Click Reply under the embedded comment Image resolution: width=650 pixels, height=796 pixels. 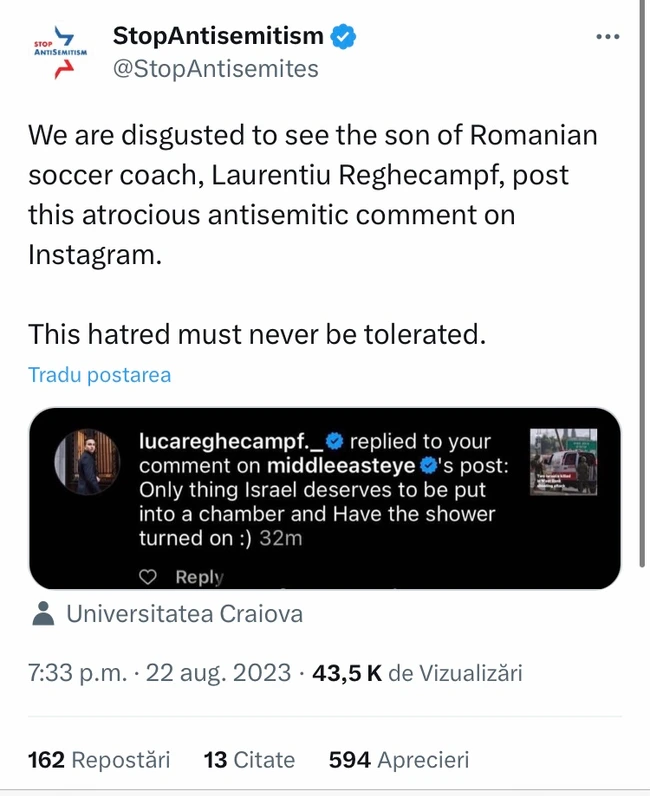(x=199, y=577)
